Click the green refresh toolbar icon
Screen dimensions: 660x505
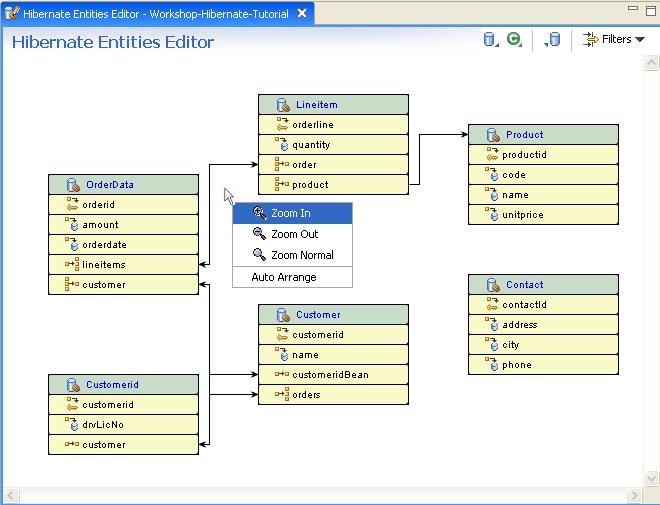pos(514,39)
